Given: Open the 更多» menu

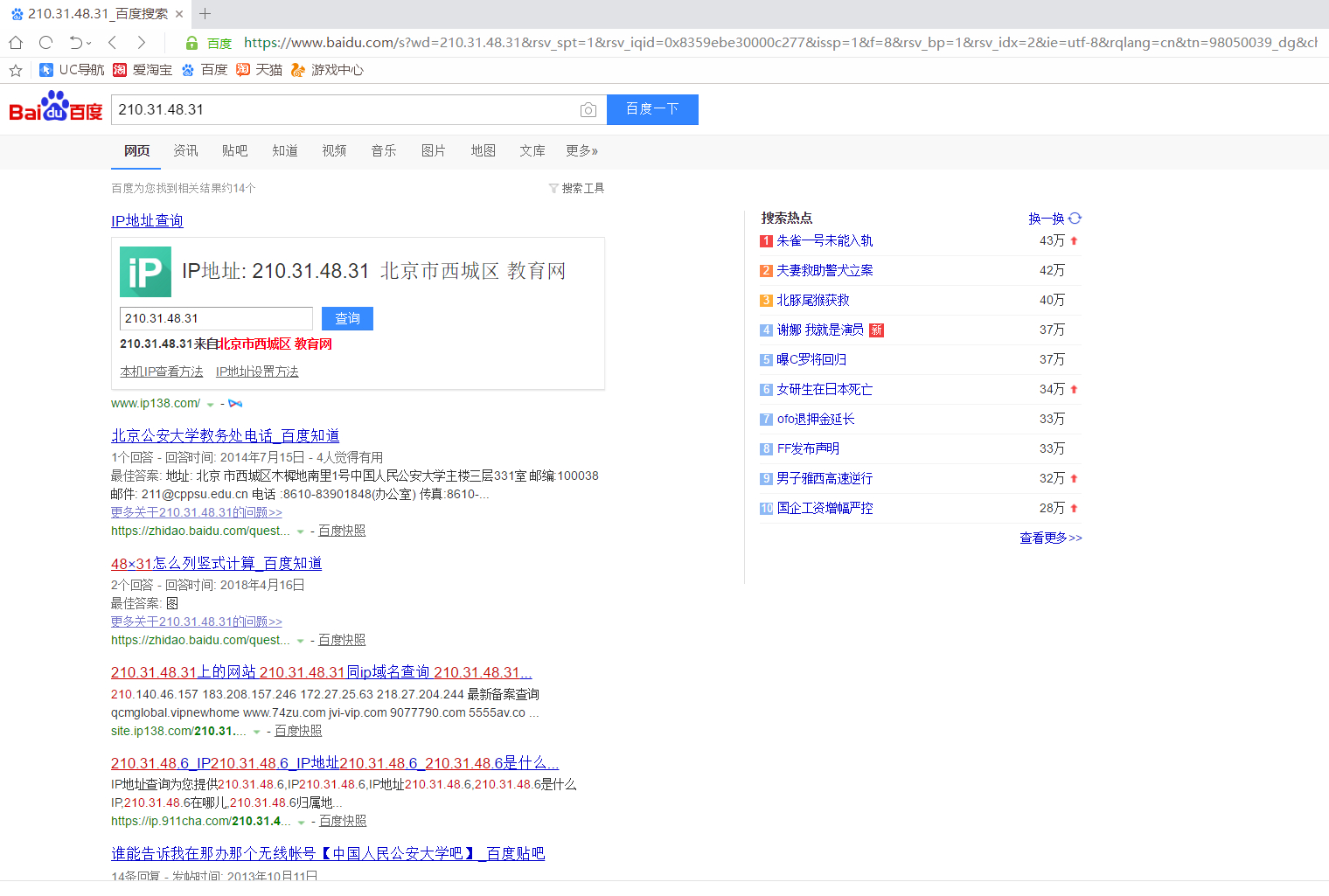Looking at the screenshot, I should tap(581, 151).
